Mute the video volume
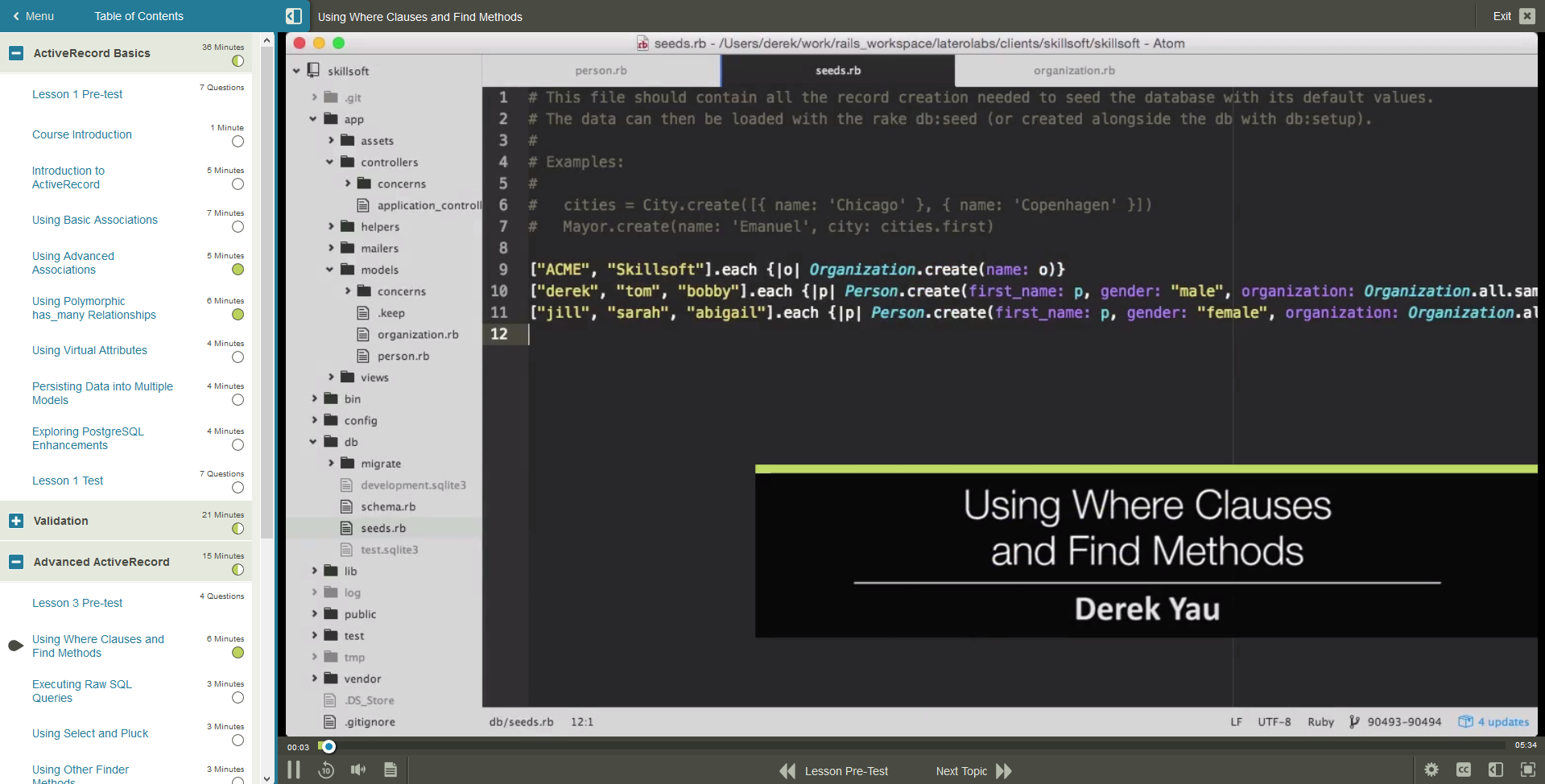 click(358, 770)
